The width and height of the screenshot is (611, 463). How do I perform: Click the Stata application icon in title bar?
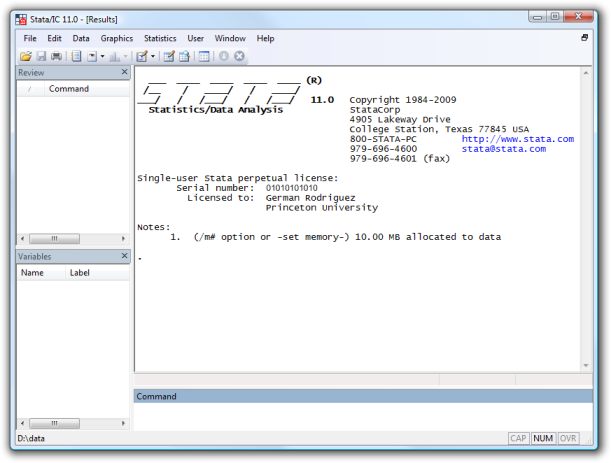pos(21,19)
